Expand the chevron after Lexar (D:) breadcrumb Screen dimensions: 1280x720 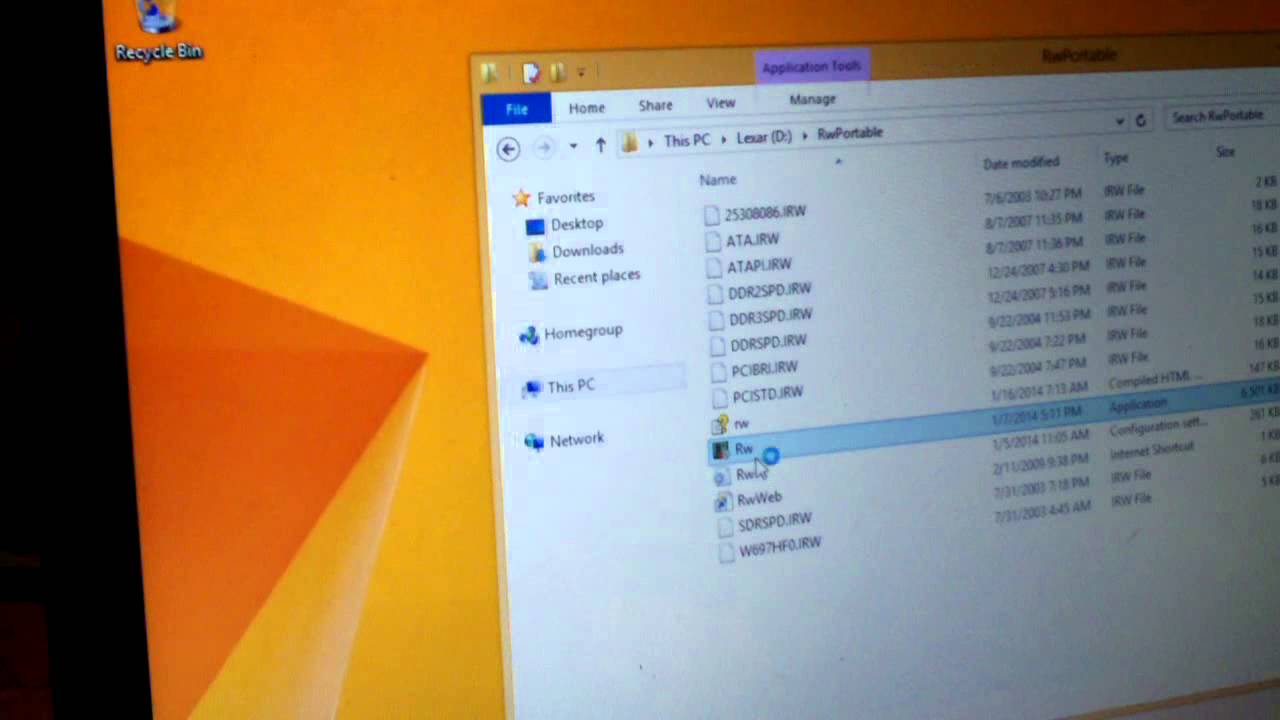pos(805,134)
